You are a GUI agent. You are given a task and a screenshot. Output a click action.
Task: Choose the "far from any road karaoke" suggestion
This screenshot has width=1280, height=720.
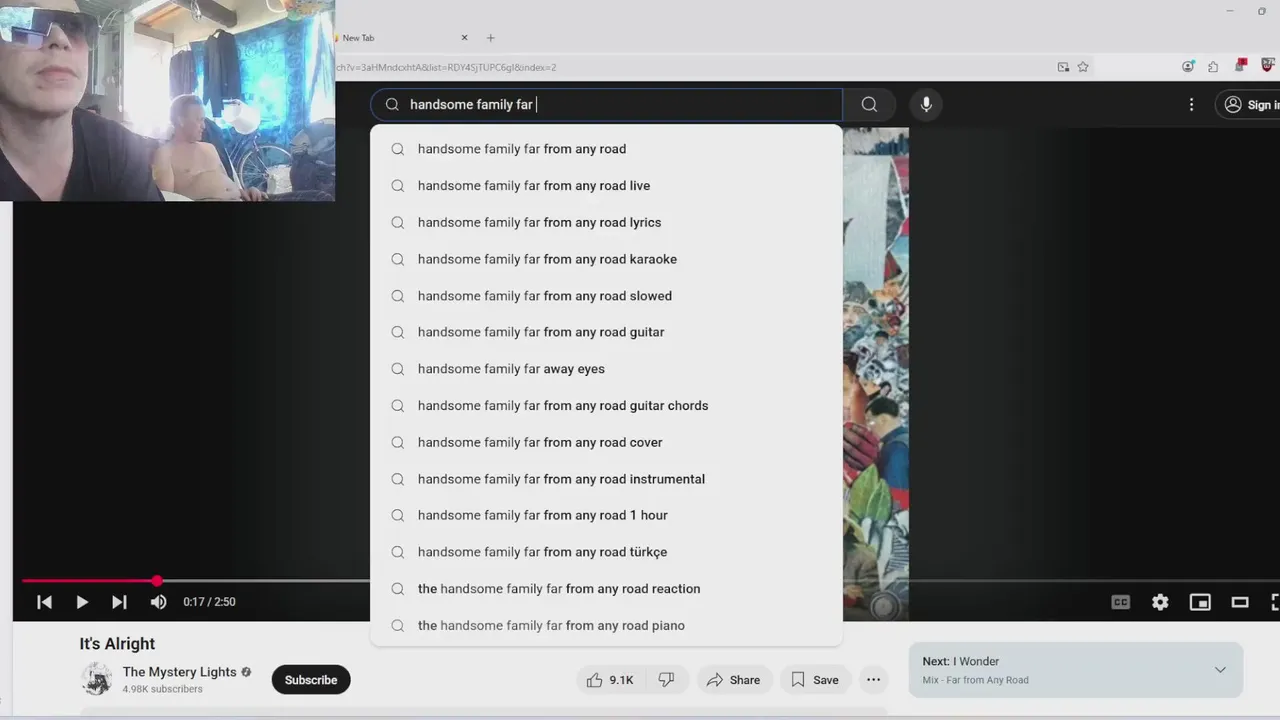606,259
